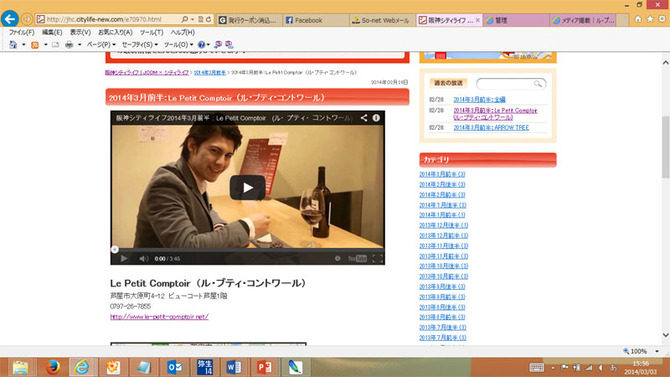This screenshot has height=377, width=670.
Task: Click the scrollbar down arrow
Action: pyautogui.click(x=666, y=336)
